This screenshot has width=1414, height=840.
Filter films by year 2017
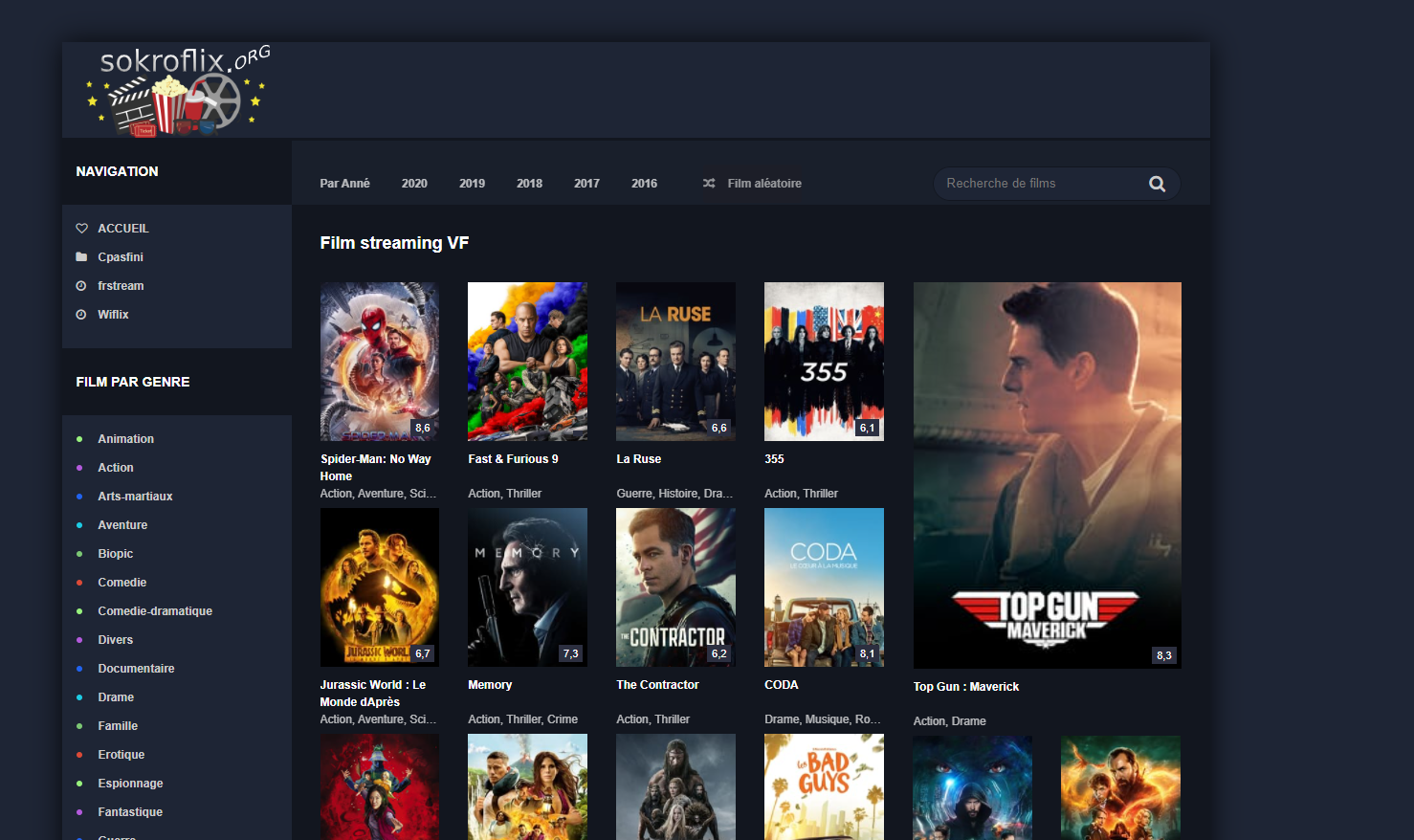click(586, 184)
